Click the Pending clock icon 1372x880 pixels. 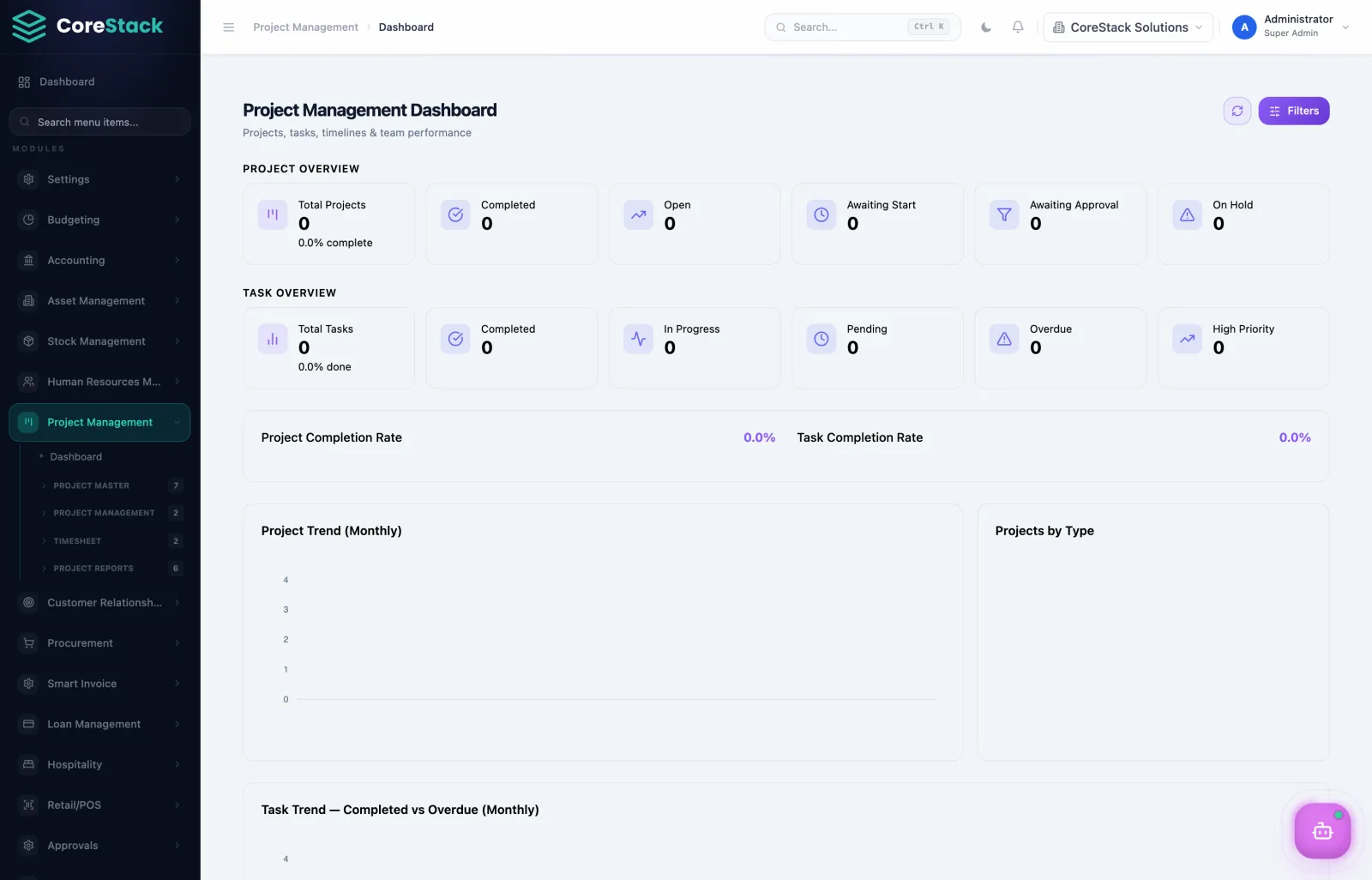(x=821, y=339)
